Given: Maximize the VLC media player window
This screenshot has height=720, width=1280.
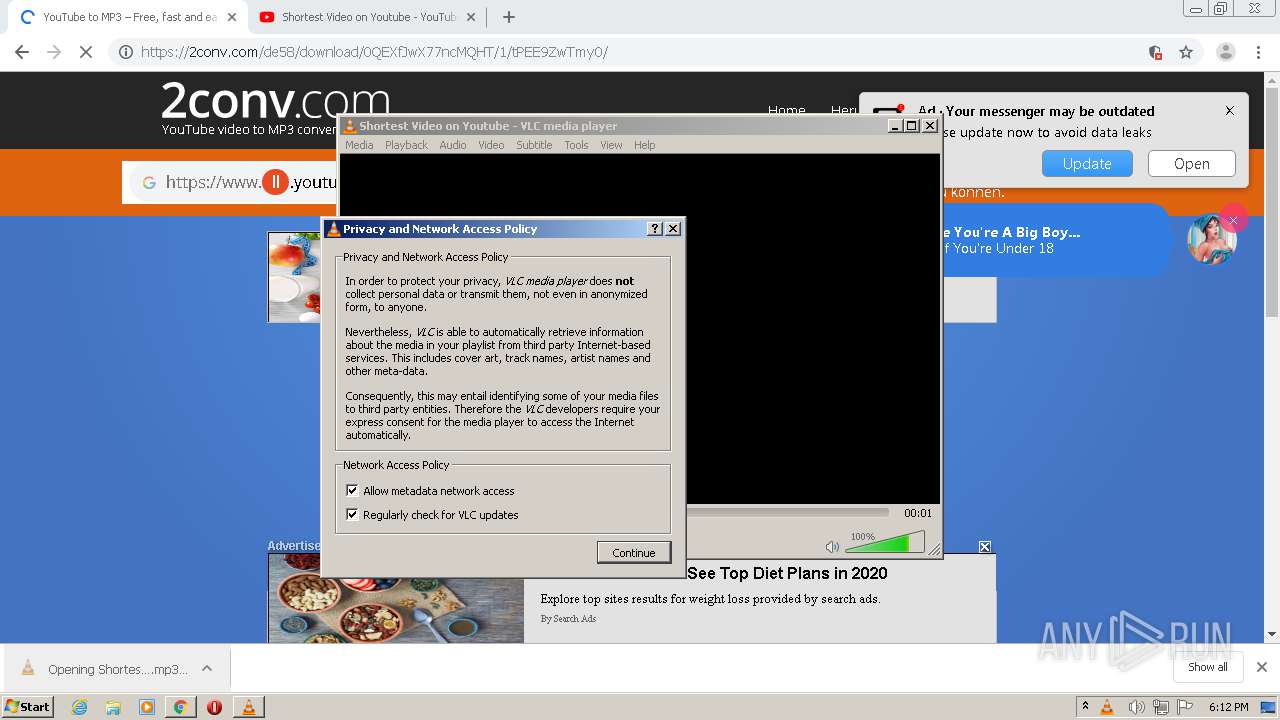Looking at the screenshot, I should tap(911, 126).
